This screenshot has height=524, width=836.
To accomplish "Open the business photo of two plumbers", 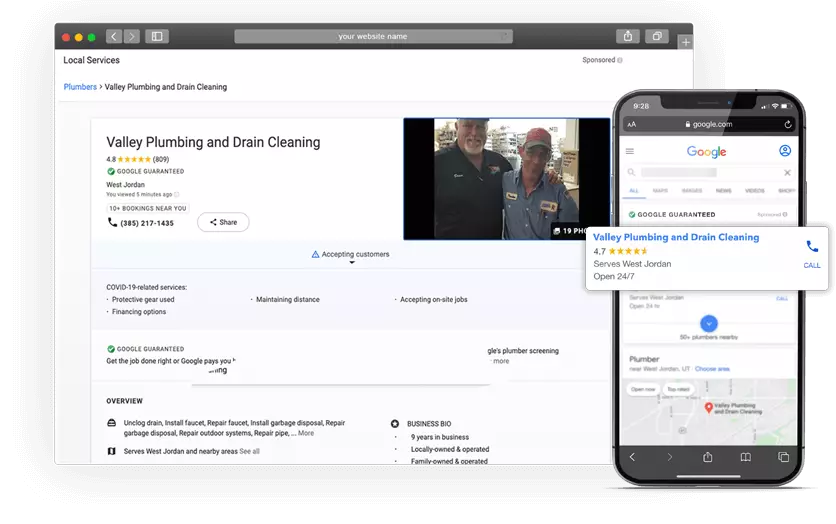I will click(506, 179).
